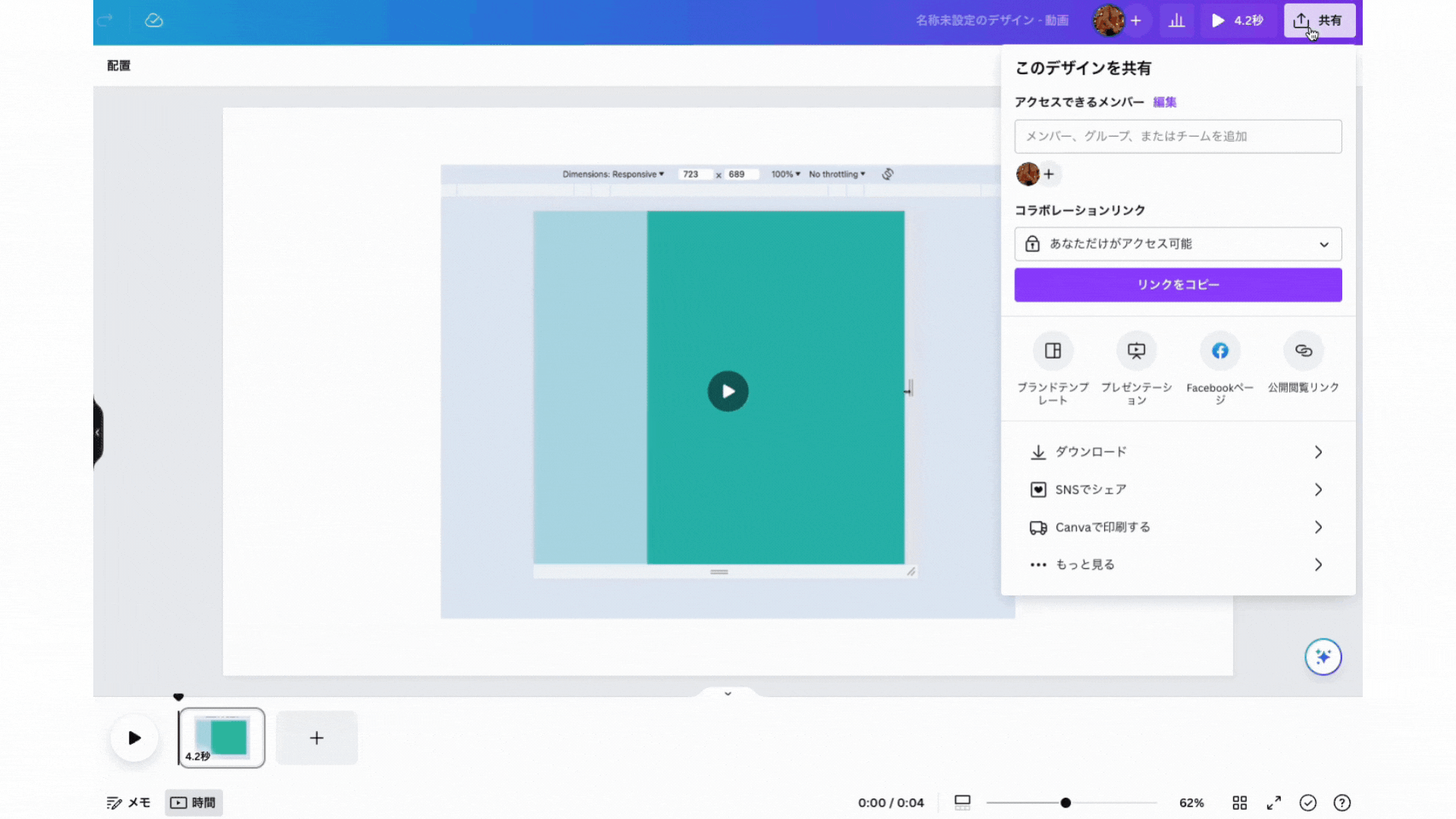Open the help question mark icon
Viewport: 1456px width, 819px height.
(x=1341, y=802)
